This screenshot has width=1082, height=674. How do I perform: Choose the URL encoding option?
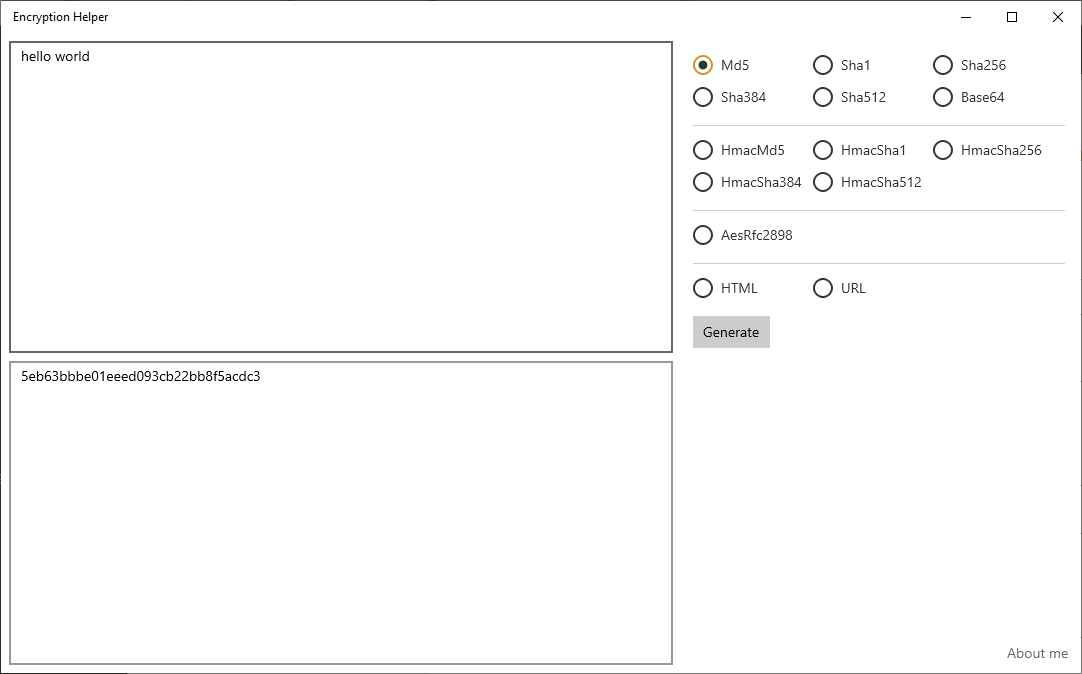(x=823, y=288)
